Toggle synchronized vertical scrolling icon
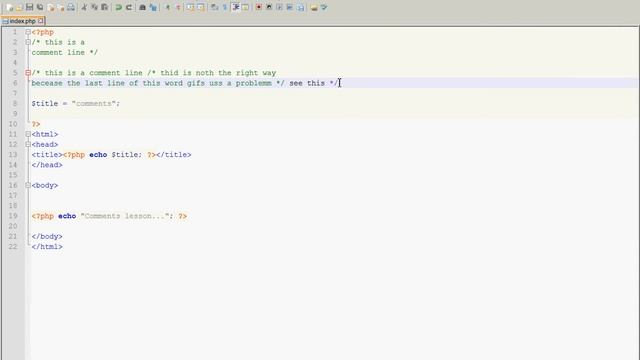The width and height of the screenshot is (640, 360). point(189,7)
